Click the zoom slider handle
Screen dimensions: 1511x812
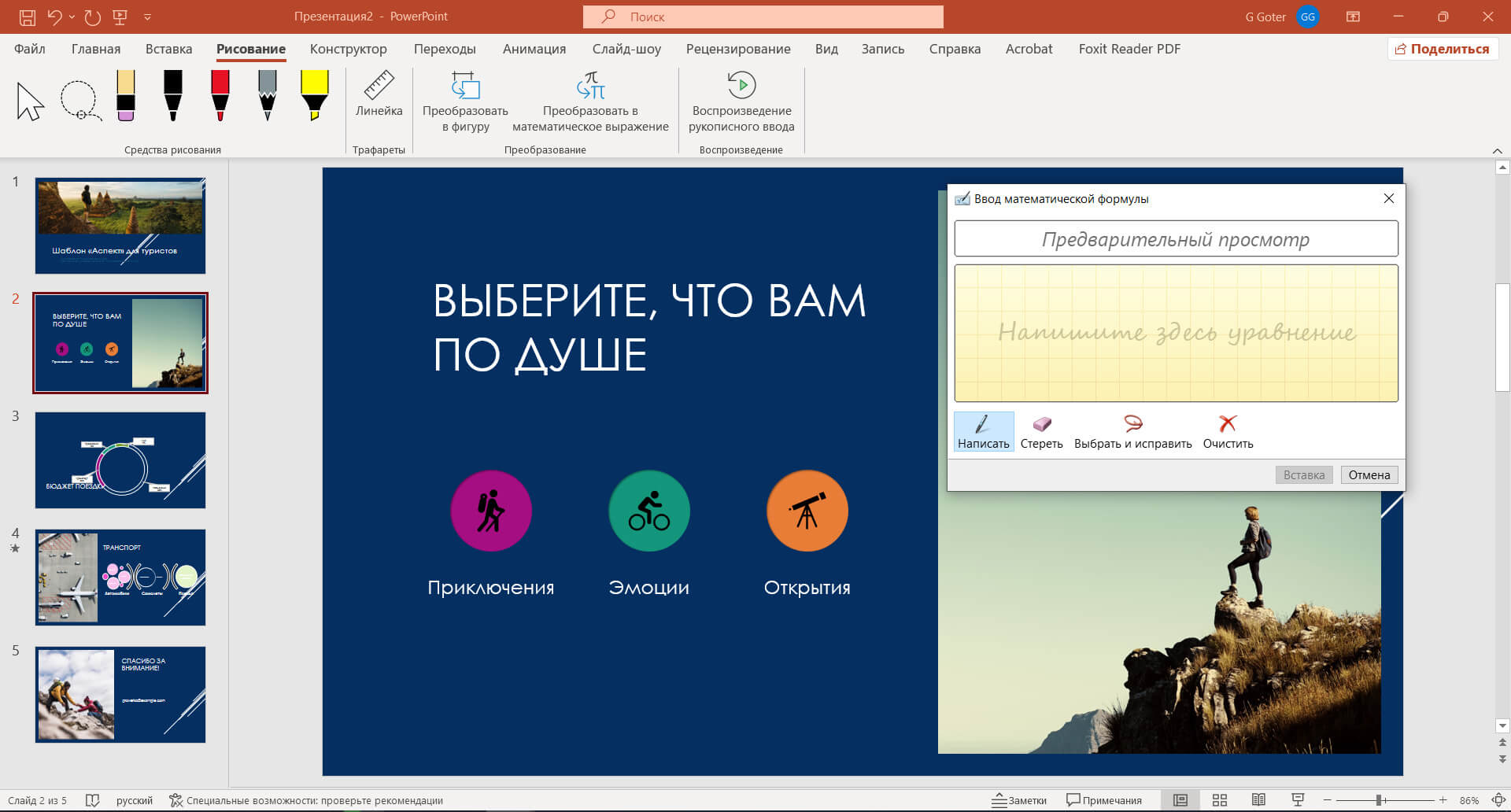(x=1379, y=800)
